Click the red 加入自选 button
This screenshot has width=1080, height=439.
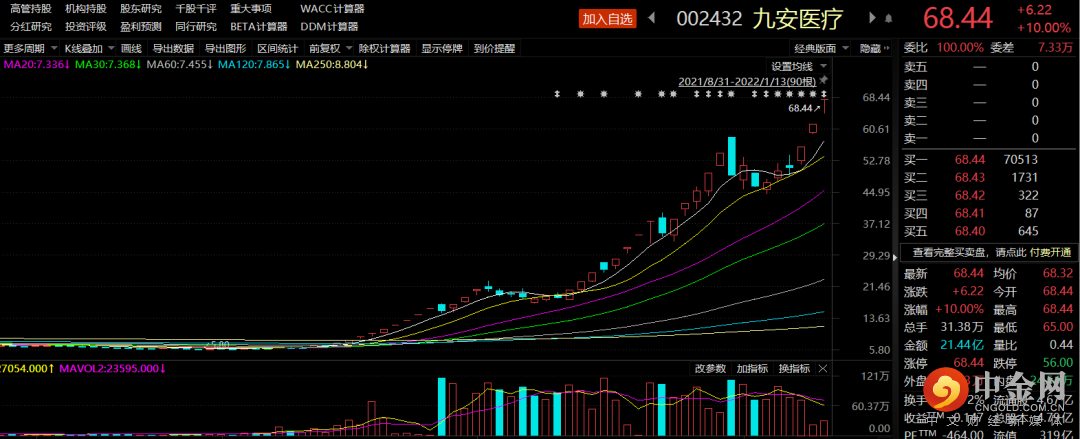(x=608, y=18)
